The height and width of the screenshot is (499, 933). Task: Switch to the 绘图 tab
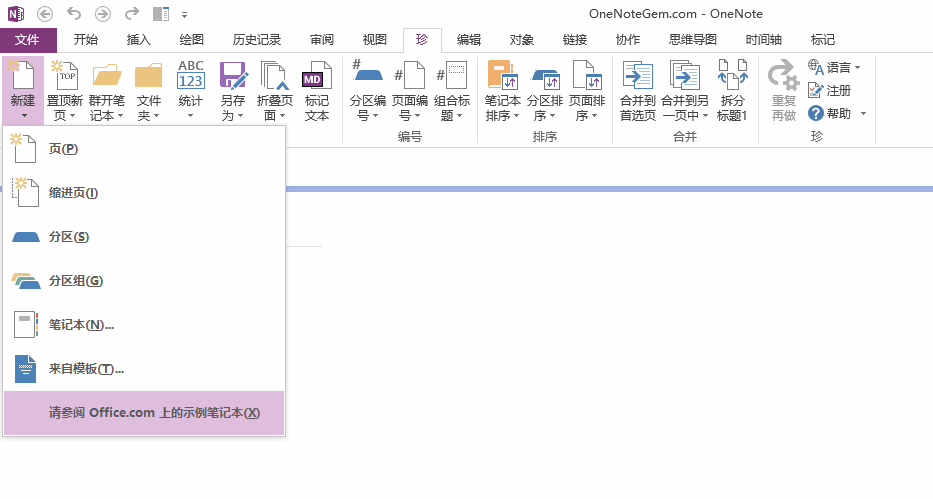click(x=192, y=40)
